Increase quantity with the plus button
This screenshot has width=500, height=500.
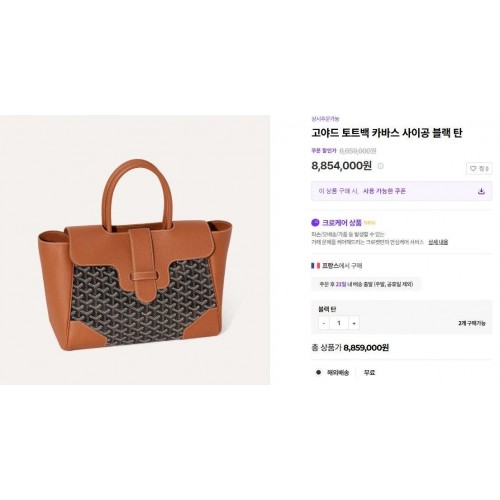(x=354, y=323)
